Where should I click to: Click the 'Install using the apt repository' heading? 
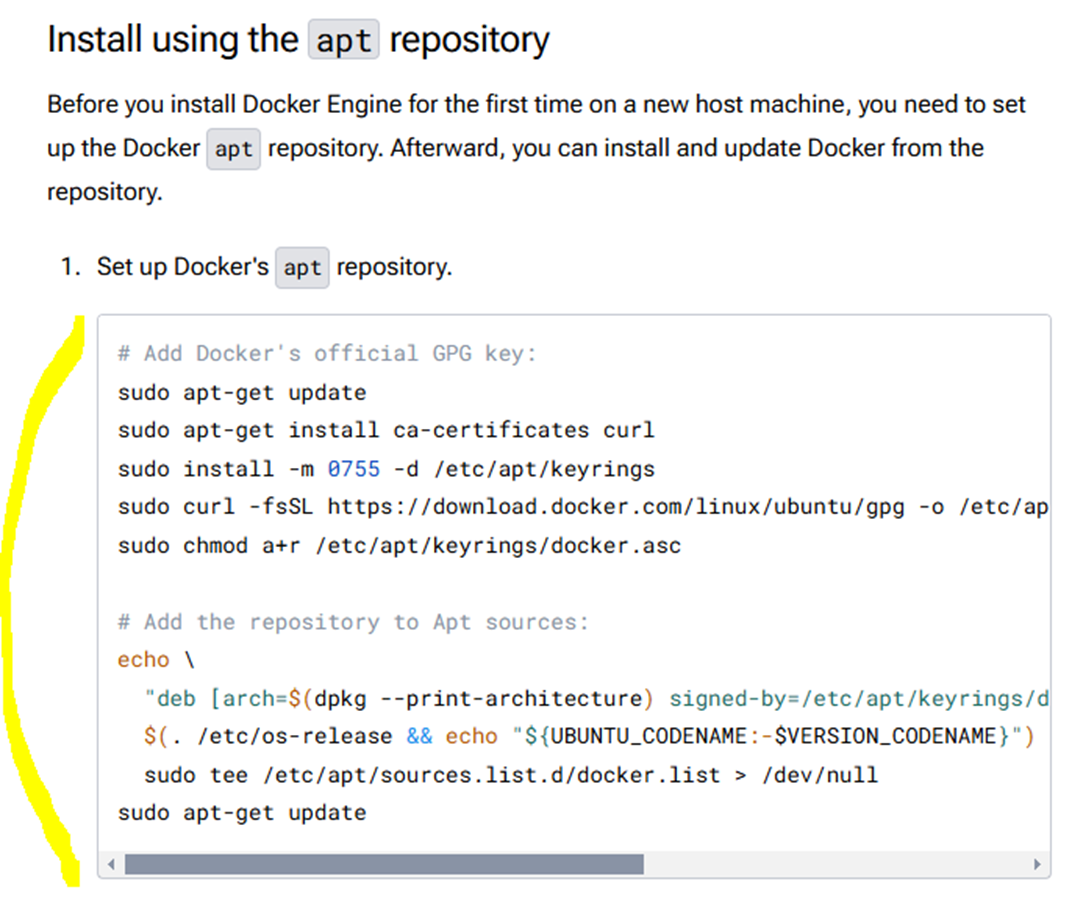tap(299, 39)
